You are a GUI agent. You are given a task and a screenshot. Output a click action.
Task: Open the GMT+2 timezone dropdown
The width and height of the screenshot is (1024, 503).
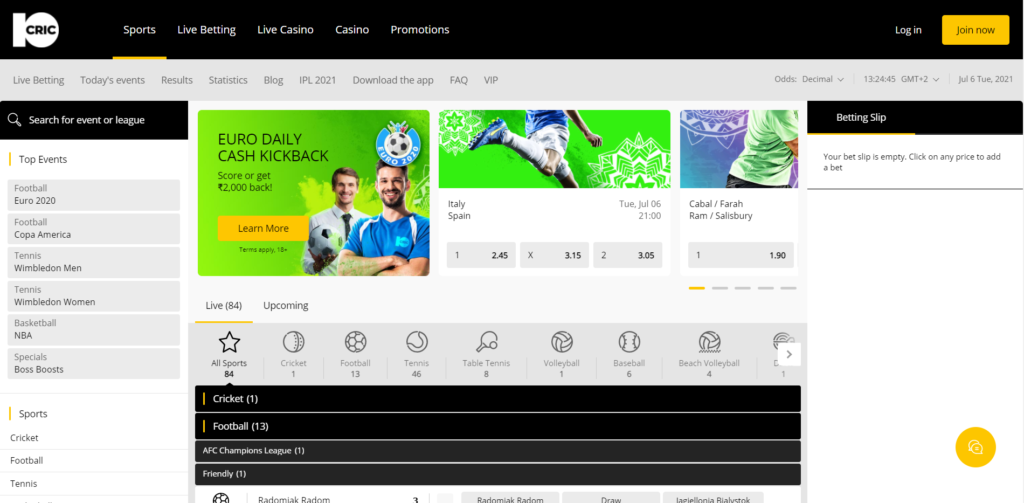[920, 79]
